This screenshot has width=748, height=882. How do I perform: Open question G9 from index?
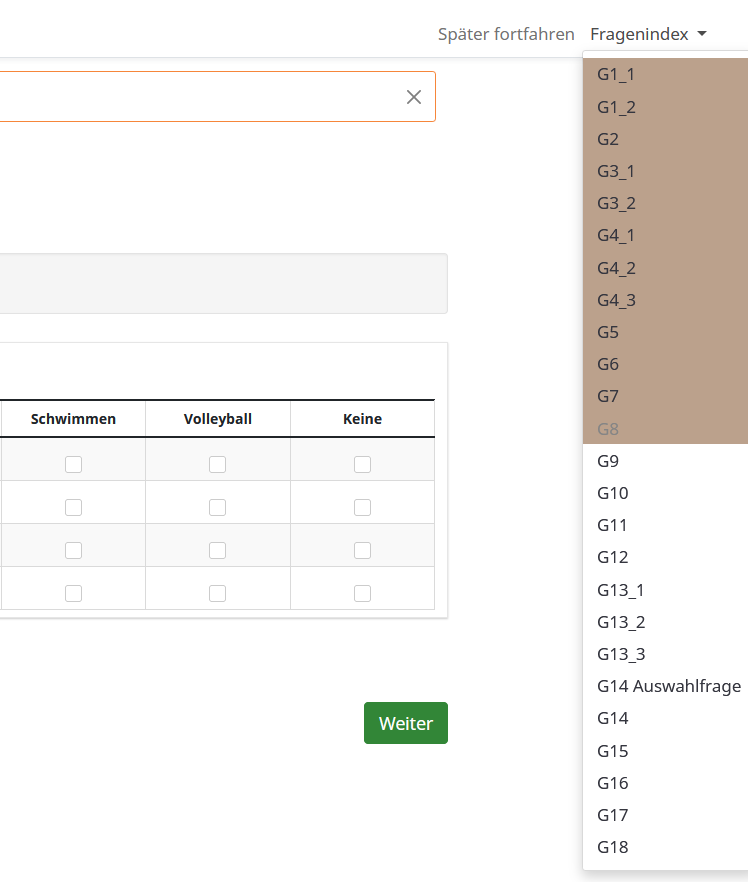608,461
